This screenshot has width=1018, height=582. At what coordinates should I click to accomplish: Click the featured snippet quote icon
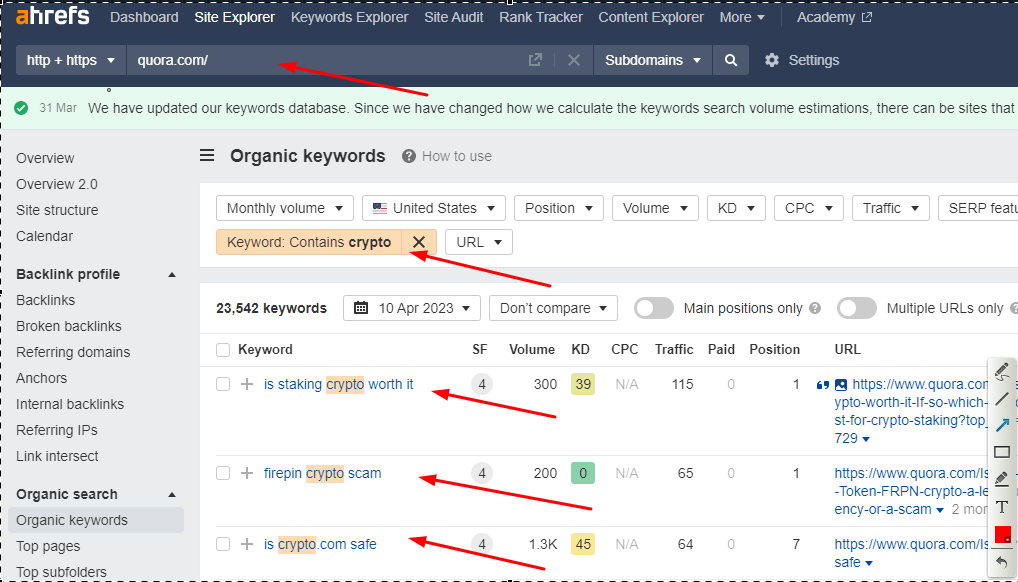tap(823, 385)
